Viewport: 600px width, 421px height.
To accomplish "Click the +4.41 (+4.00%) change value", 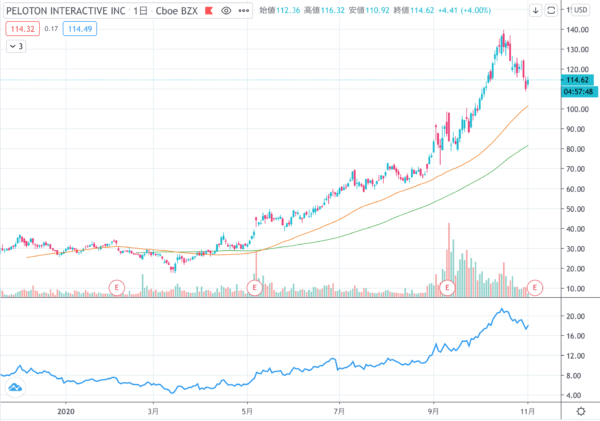I will pyautogui.click(x=464, y=10).
